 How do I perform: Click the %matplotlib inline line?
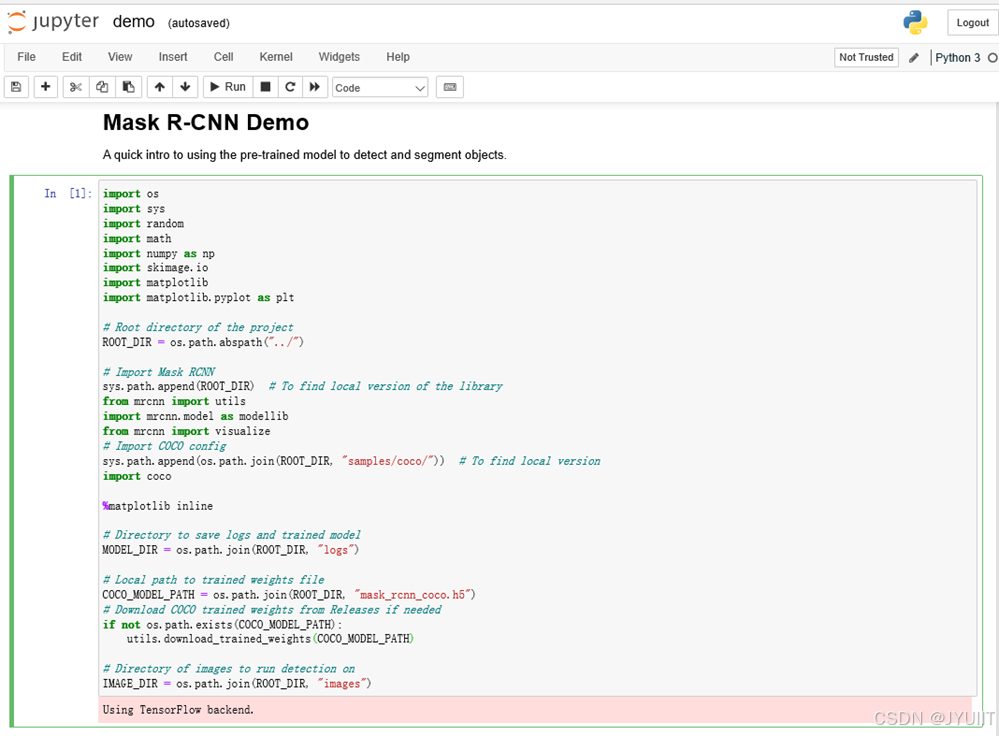[157, 506]
